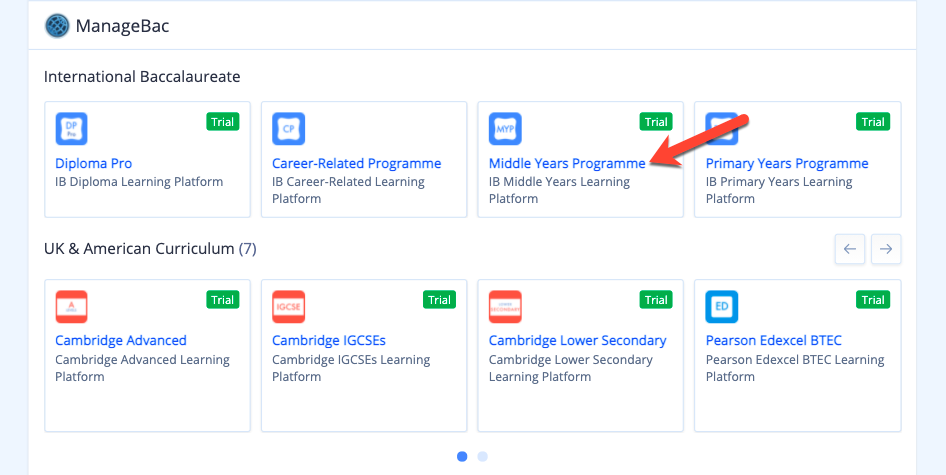Open the Pearson Edexcel ED icon
The width and height of the screenshot is (946, 475).
click(x=722, y=307)
